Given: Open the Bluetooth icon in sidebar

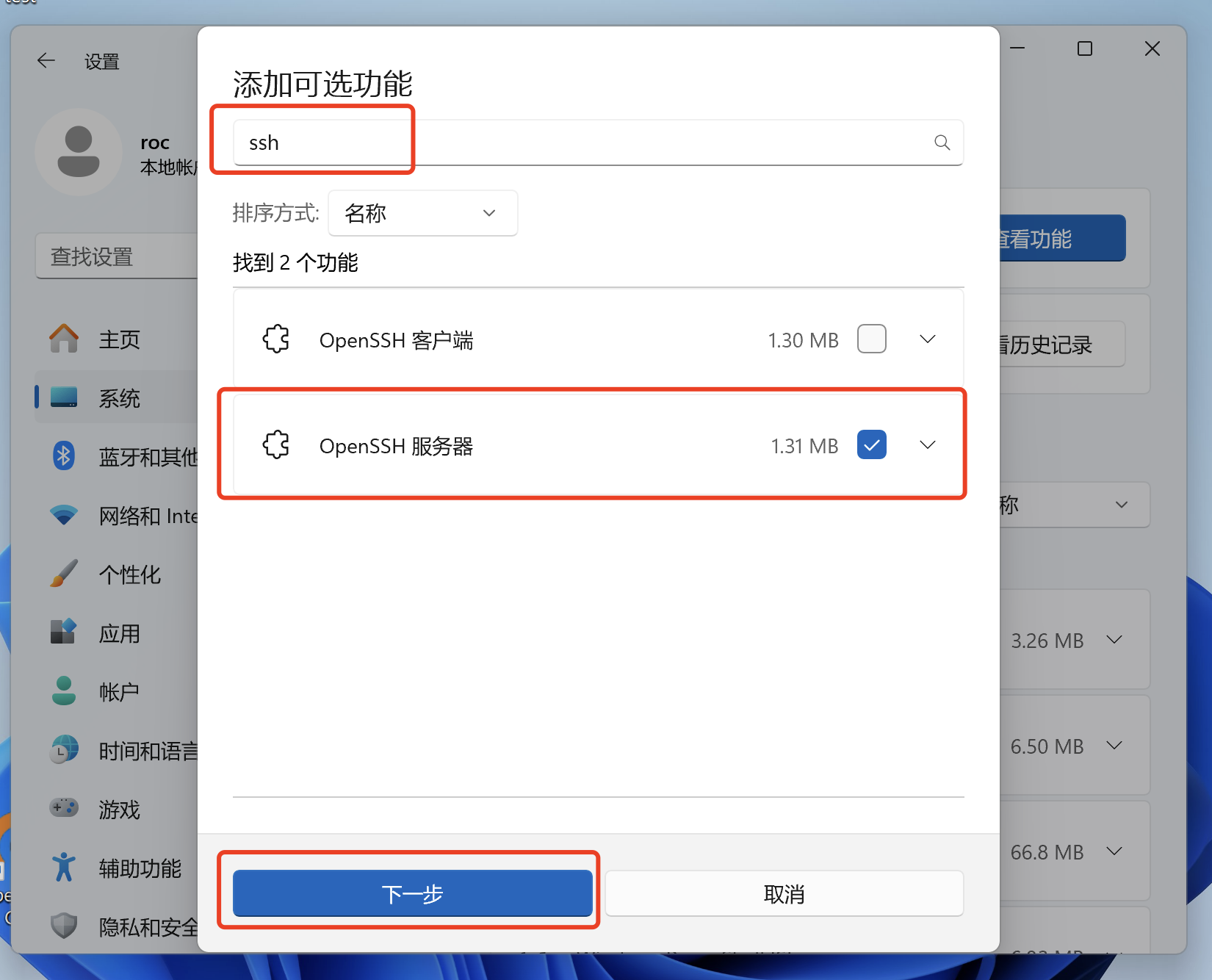Looking at the screenshot, I should 64,456.
